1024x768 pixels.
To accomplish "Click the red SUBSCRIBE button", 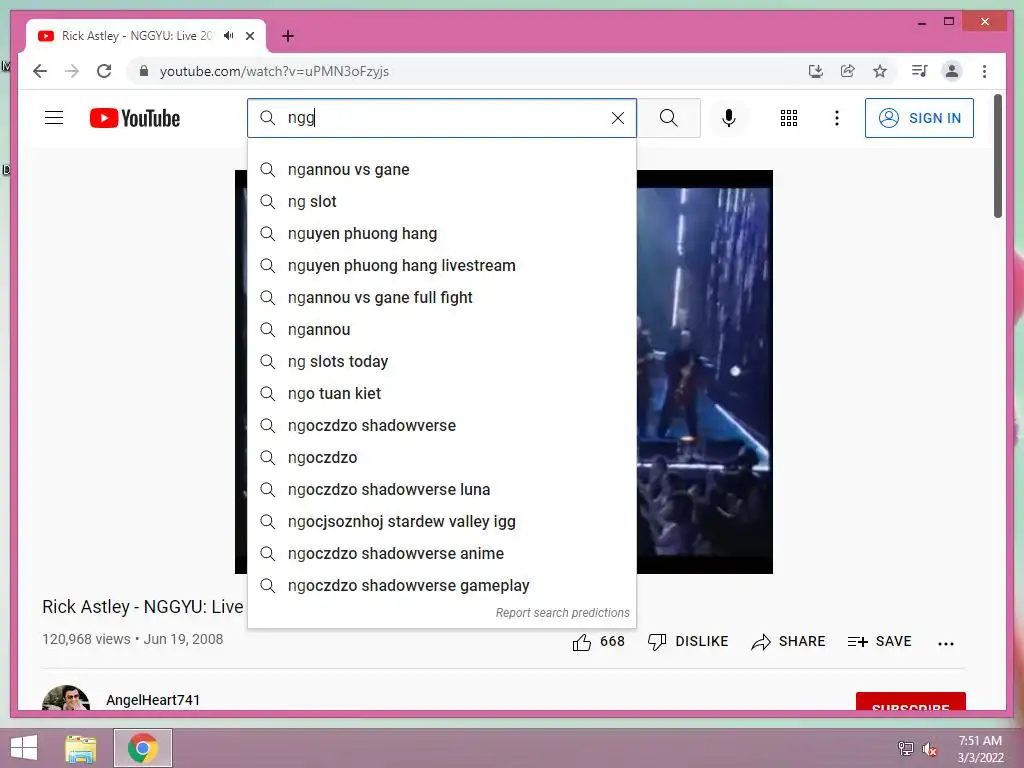I will click(910, 701).
